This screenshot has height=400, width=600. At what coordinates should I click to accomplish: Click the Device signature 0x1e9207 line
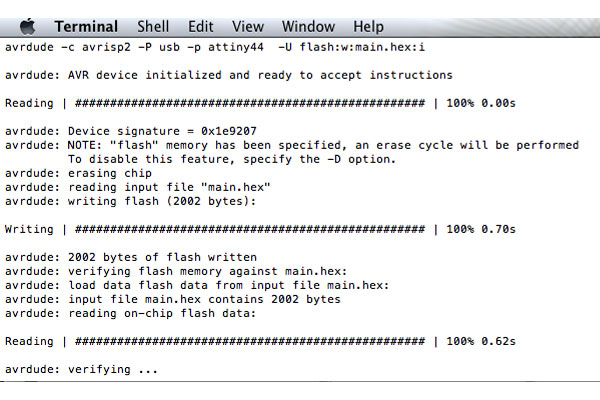131,131
